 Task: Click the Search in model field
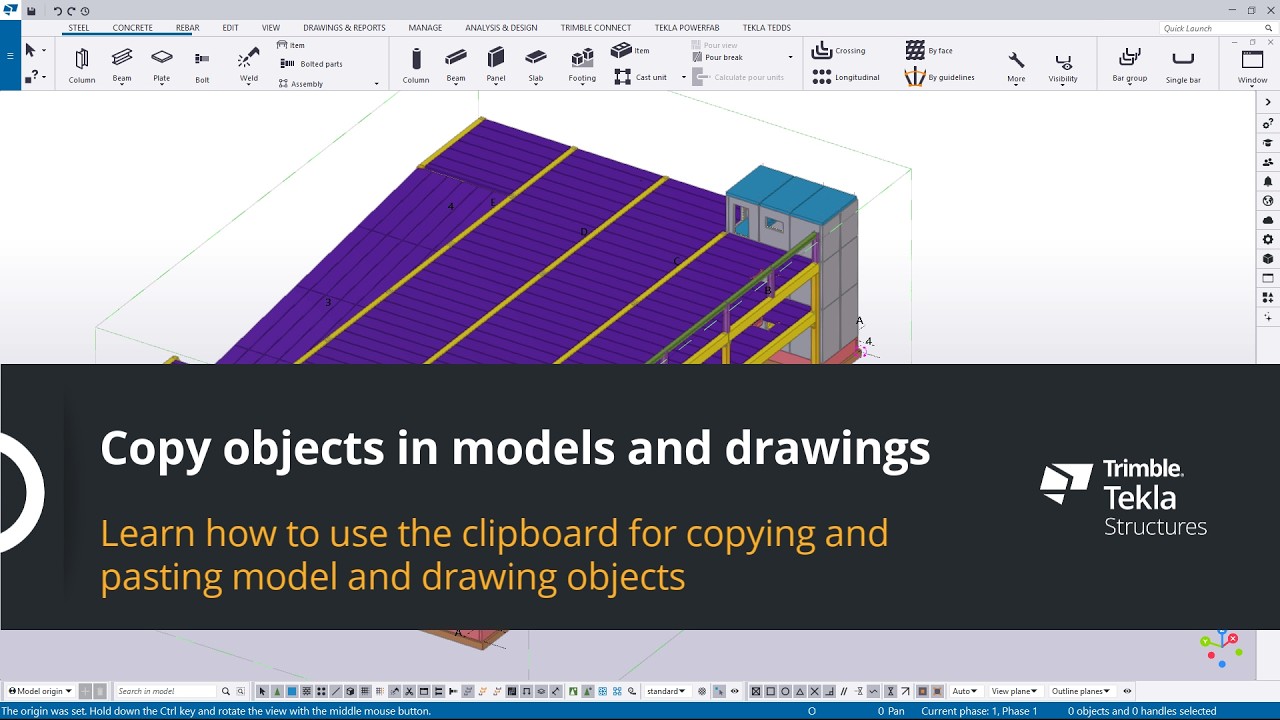(165, 691)
